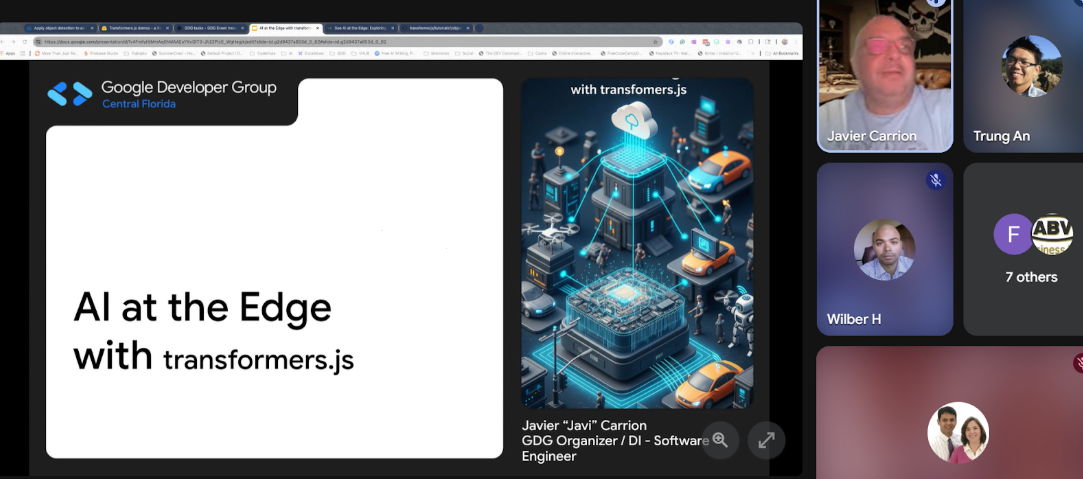The image size is (1083, 479).
Task: Close the 'transformers.js/tutorials' browser tab
Action: 468,28
